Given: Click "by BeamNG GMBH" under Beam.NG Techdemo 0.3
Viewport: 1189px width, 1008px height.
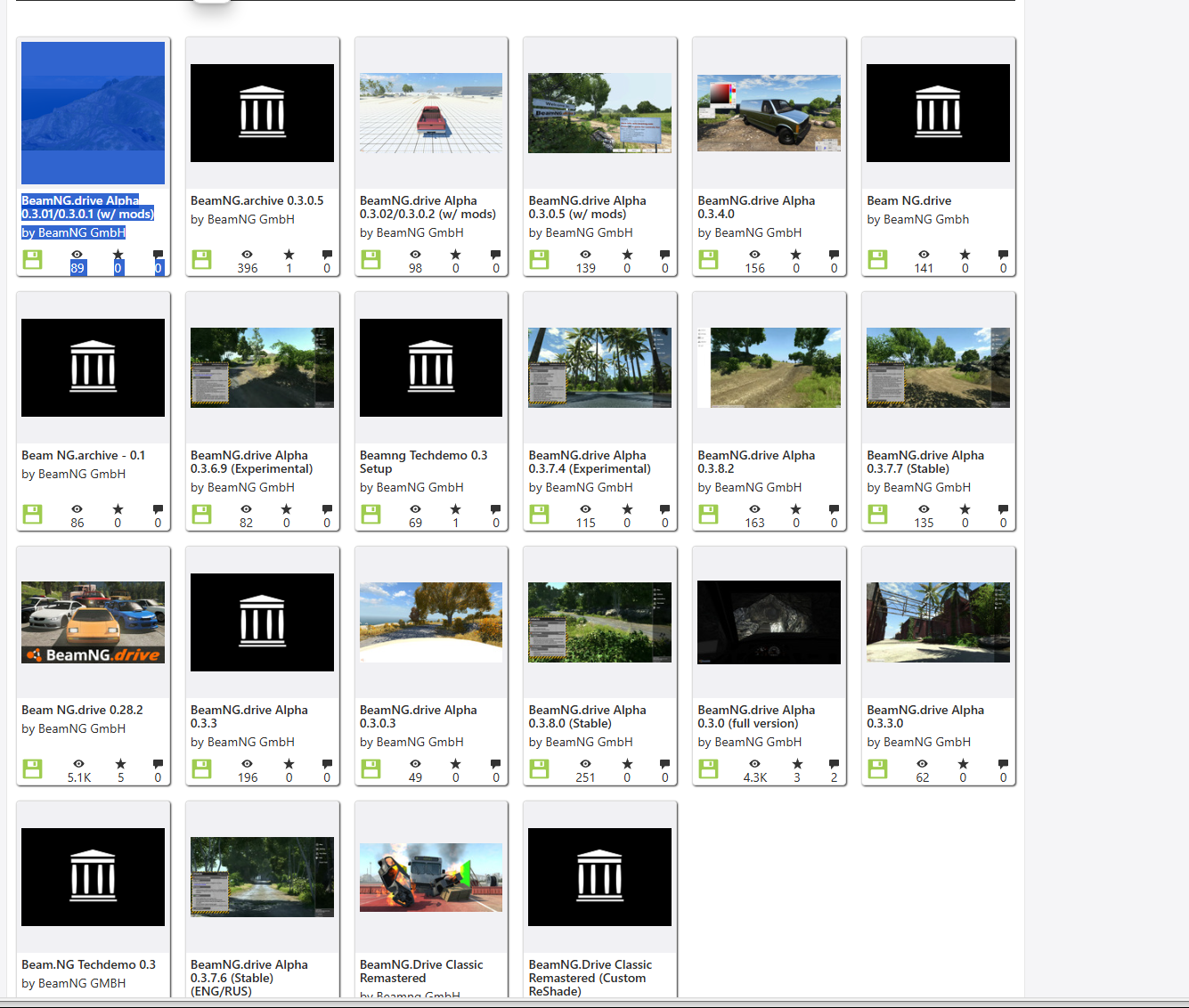Looking at the screenshot, I should (x=74, y=984).
